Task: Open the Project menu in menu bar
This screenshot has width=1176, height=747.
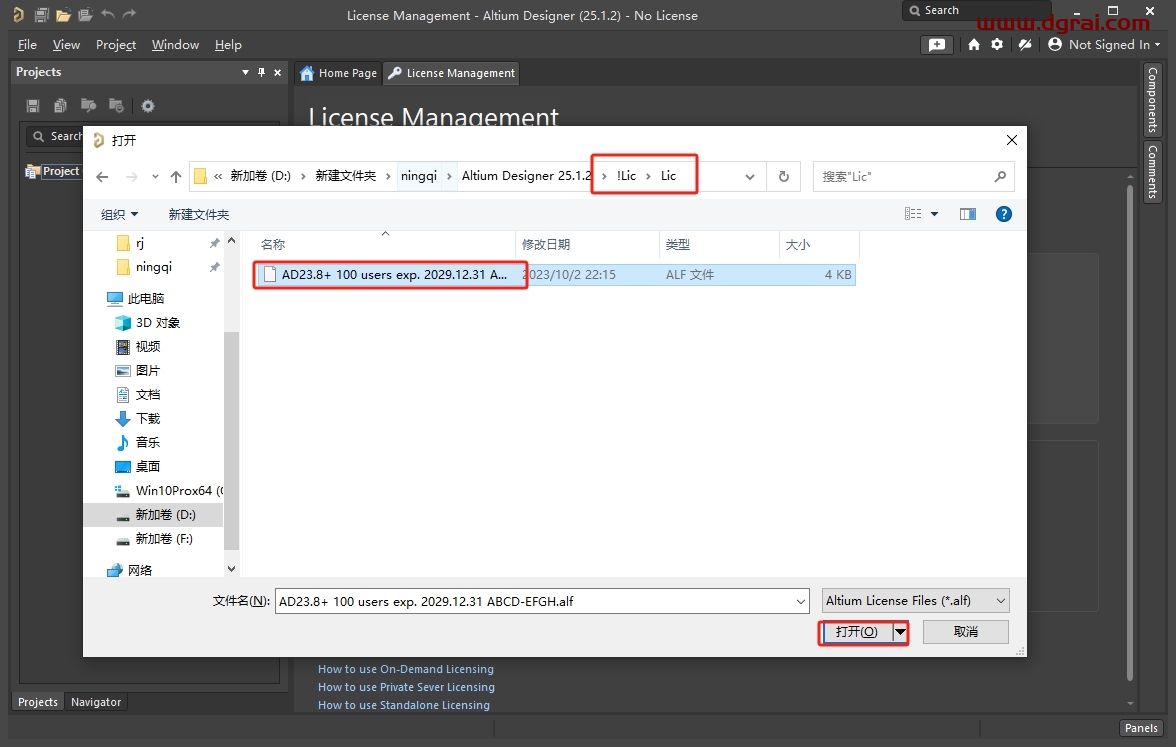Action: [116, 45]
